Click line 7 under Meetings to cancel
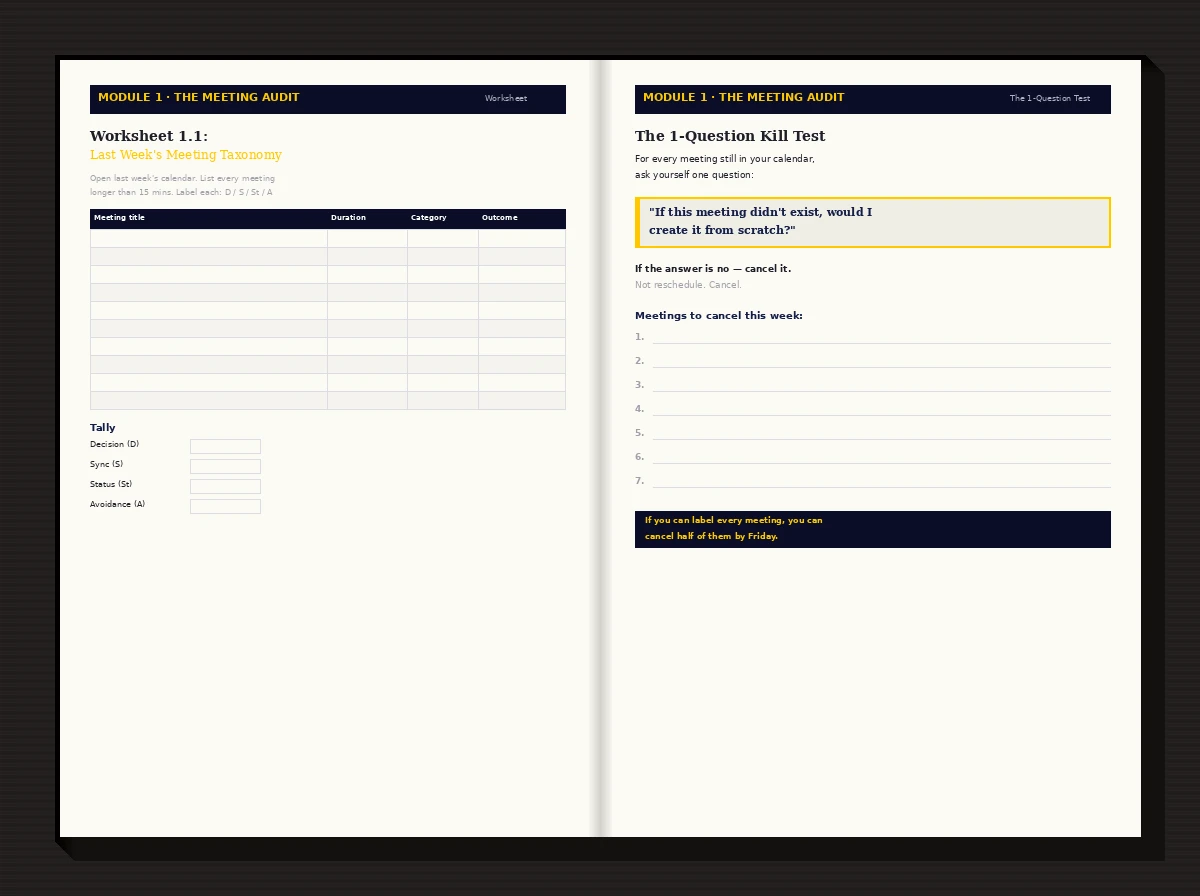The width and height of the screenshot is (1200, 896). click(x=881, y=481)
